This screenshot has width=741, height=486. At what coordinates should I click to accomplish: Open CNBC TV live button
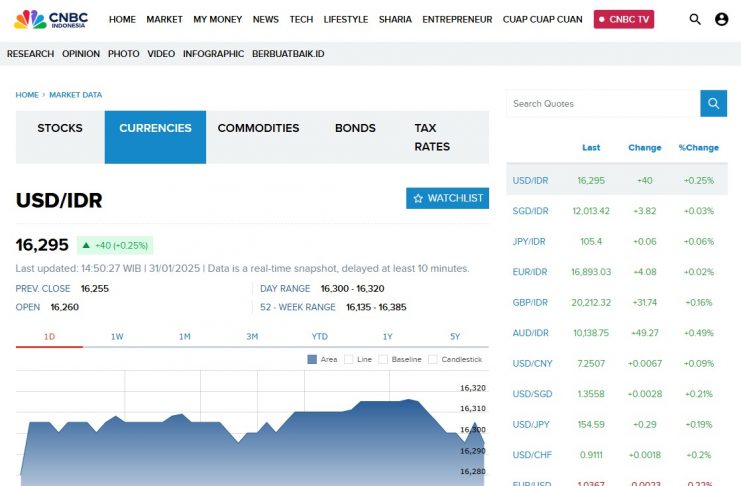click(x=623, y=19)
